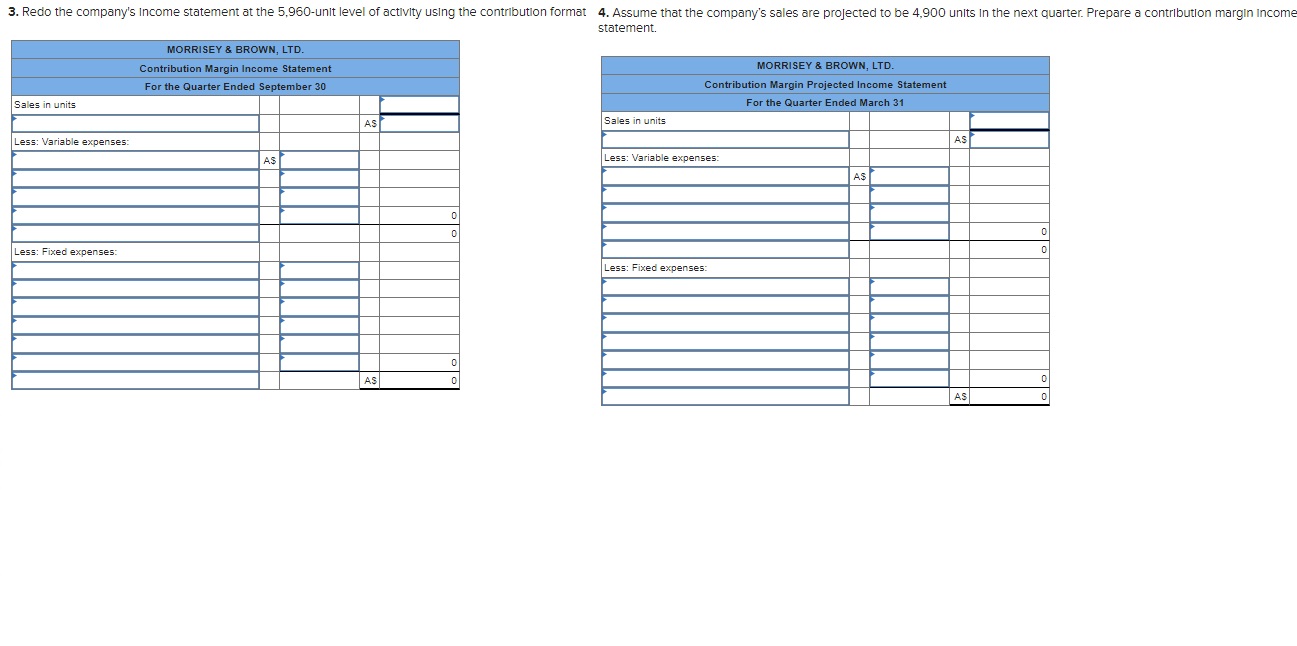Click "Less: Variable expenses:" label in March statement
This screenshot has height=646, width=1297.
tap(661, 158)
